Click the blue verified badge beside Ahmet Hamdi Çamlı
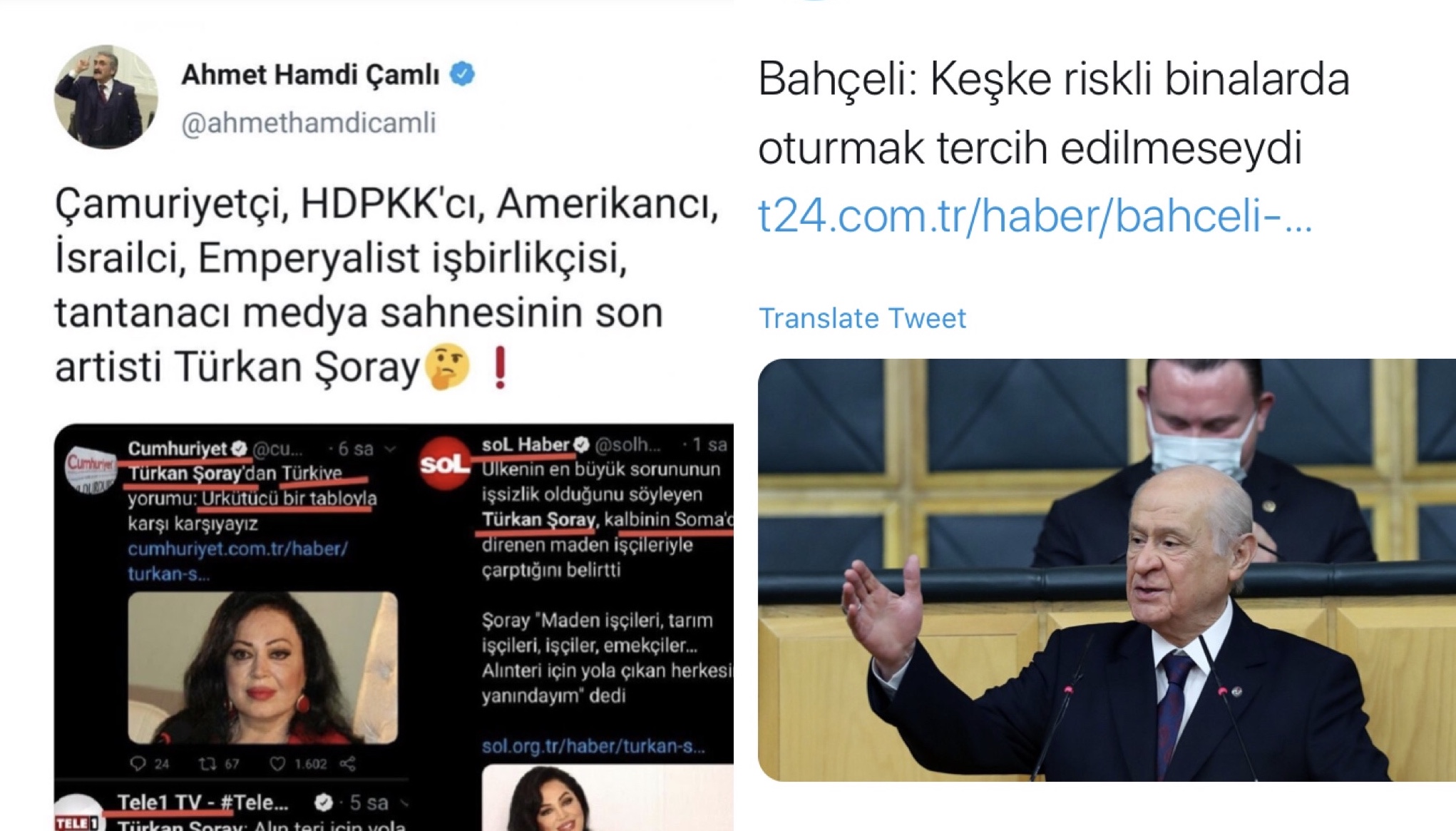This screenshot has width=1456, height=831. pyautogui.click(x=462, y=73)
